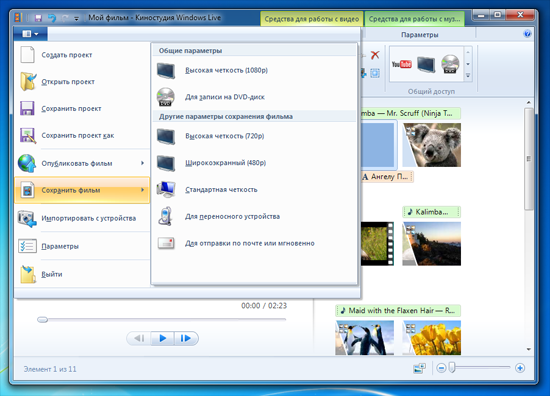Switch to Средства для работы с видео tab
Image resolution: width=550 pixels, height=396 pixels.
pos(311,19)
